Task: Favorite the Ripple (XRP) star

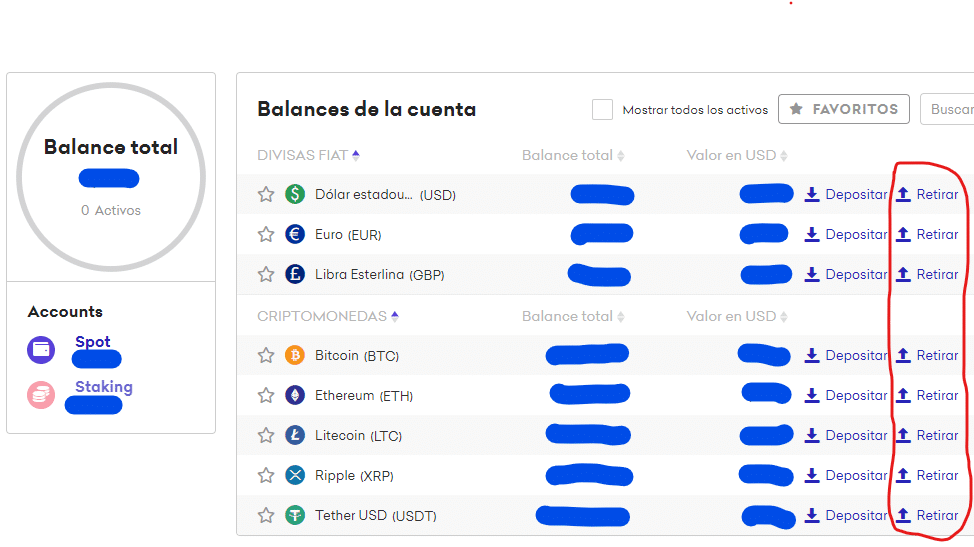Action: 266,475
